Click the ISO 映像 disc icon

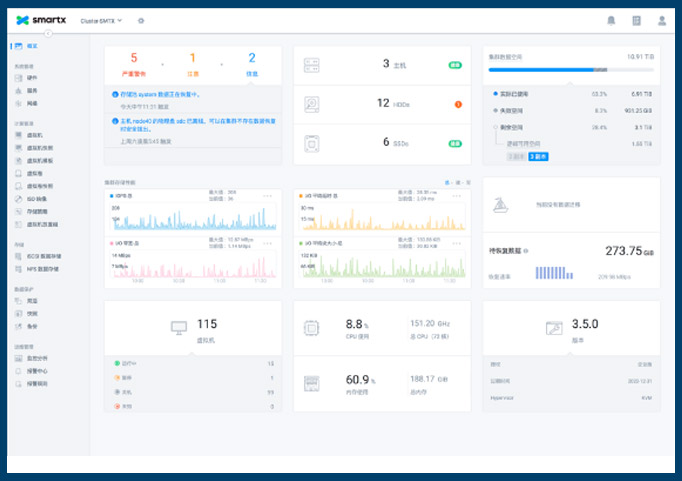point(18,199)
